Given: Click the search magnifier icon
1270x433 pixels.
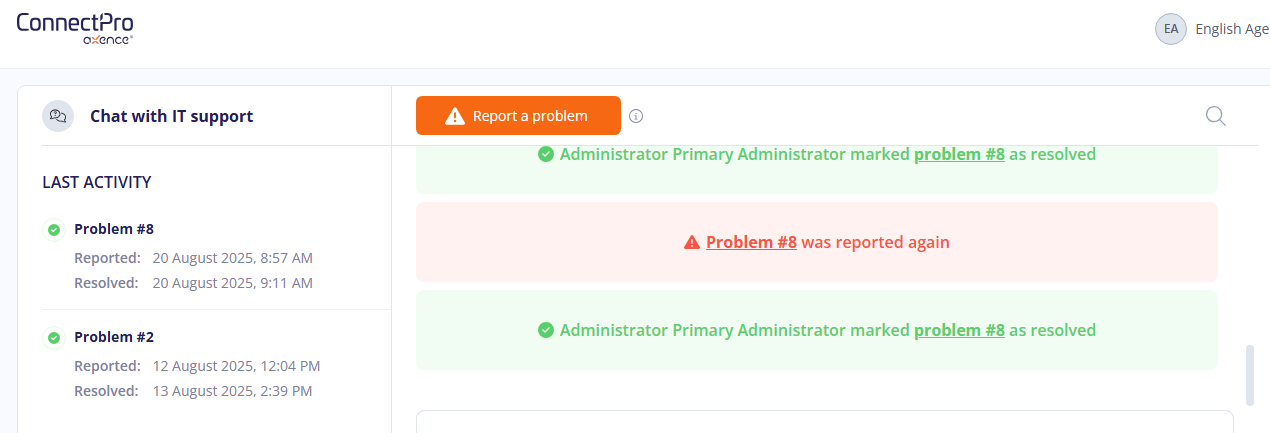Looking at the screenshot, I should (1215, 116).
